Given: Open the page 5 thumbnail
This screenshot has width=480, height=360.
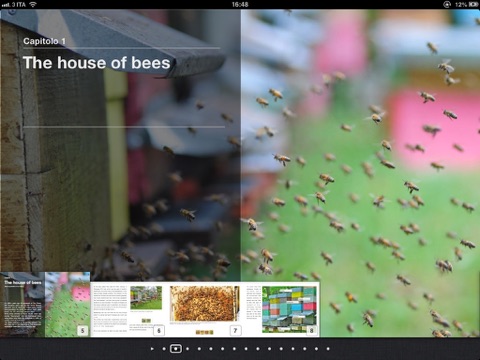Looking at the screenshot, I should 45,304.
